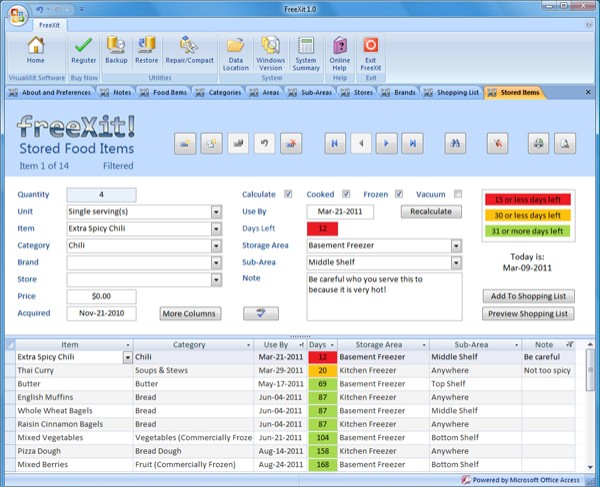Enable the Vacuum checkbox

coord(457,194)
